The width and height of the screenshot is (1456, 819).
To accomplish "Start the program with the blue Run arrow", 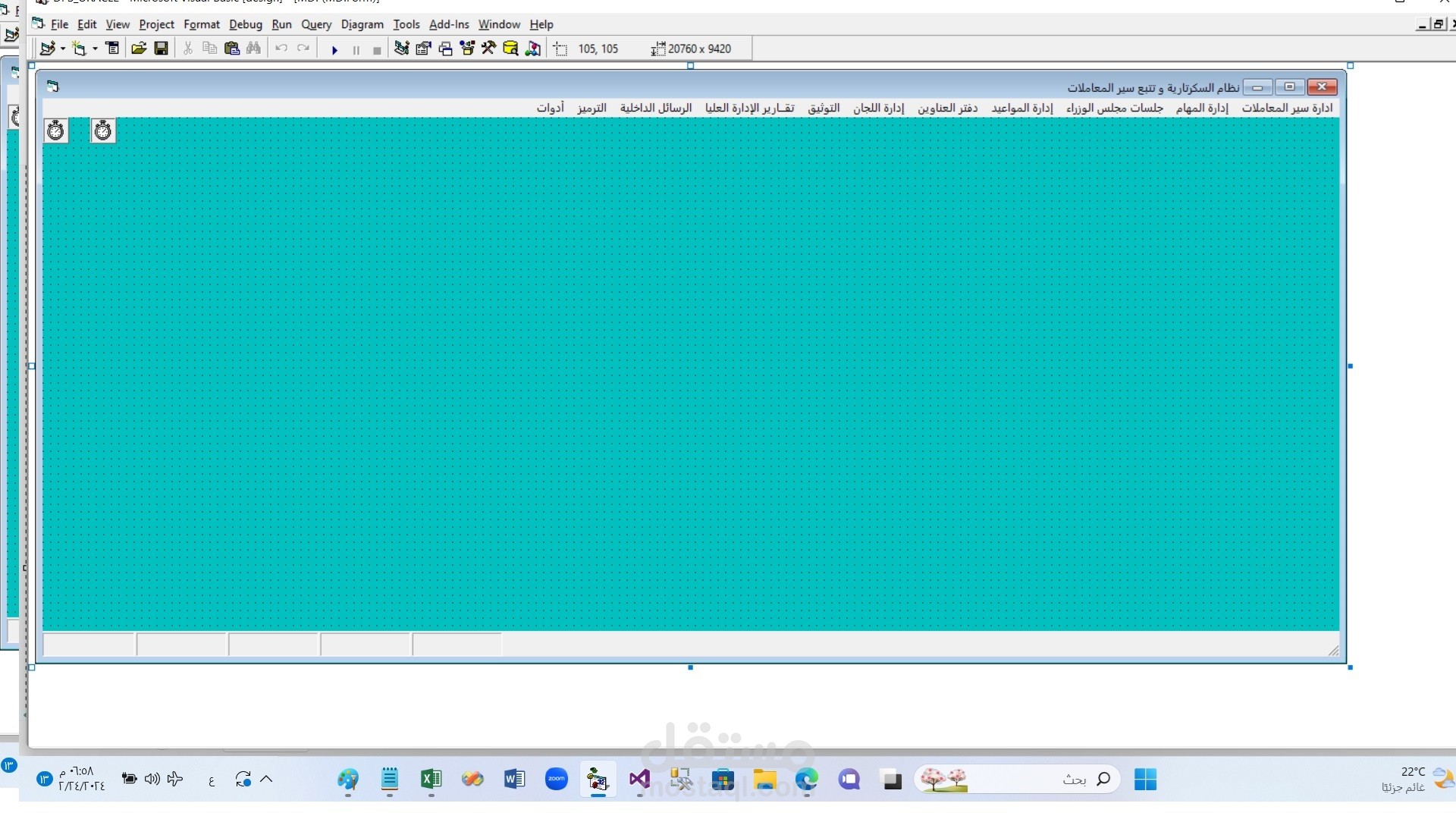I will (334, 50).
